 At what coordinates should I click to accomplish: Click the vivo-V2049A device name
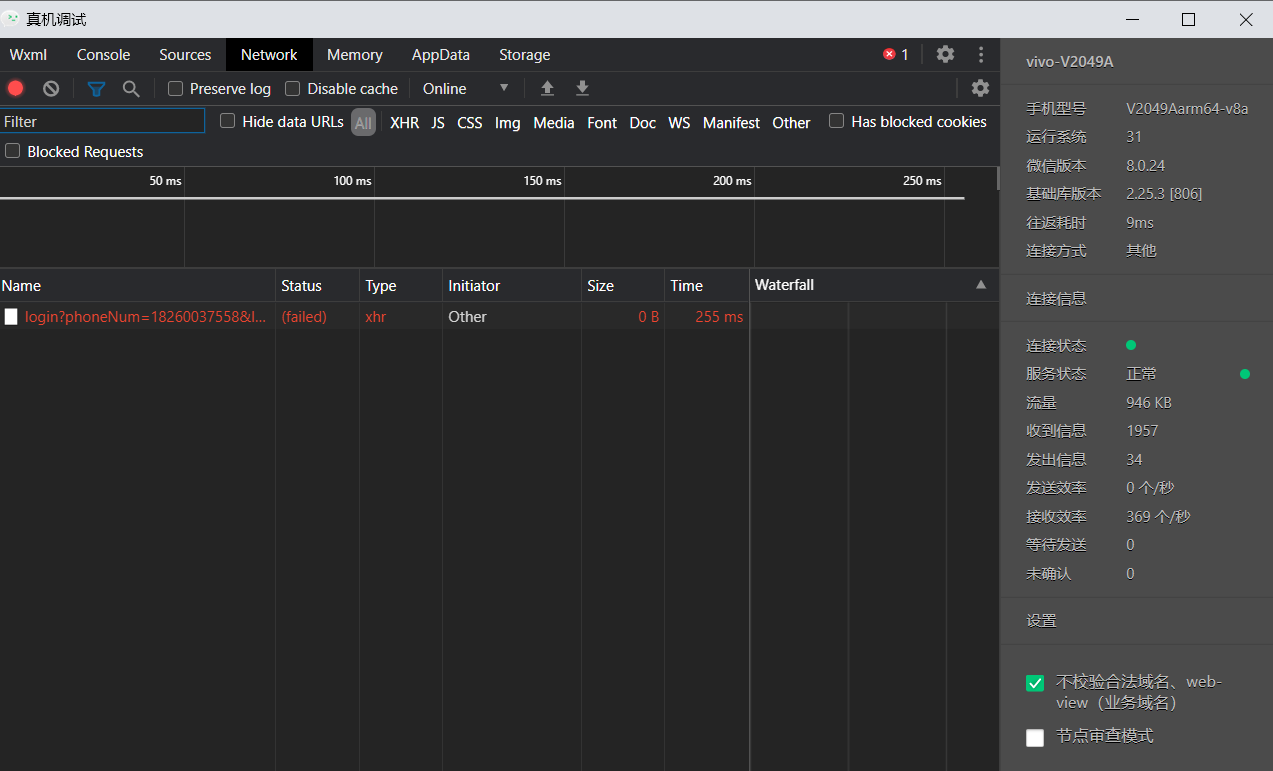click(x=1069, y=61)
